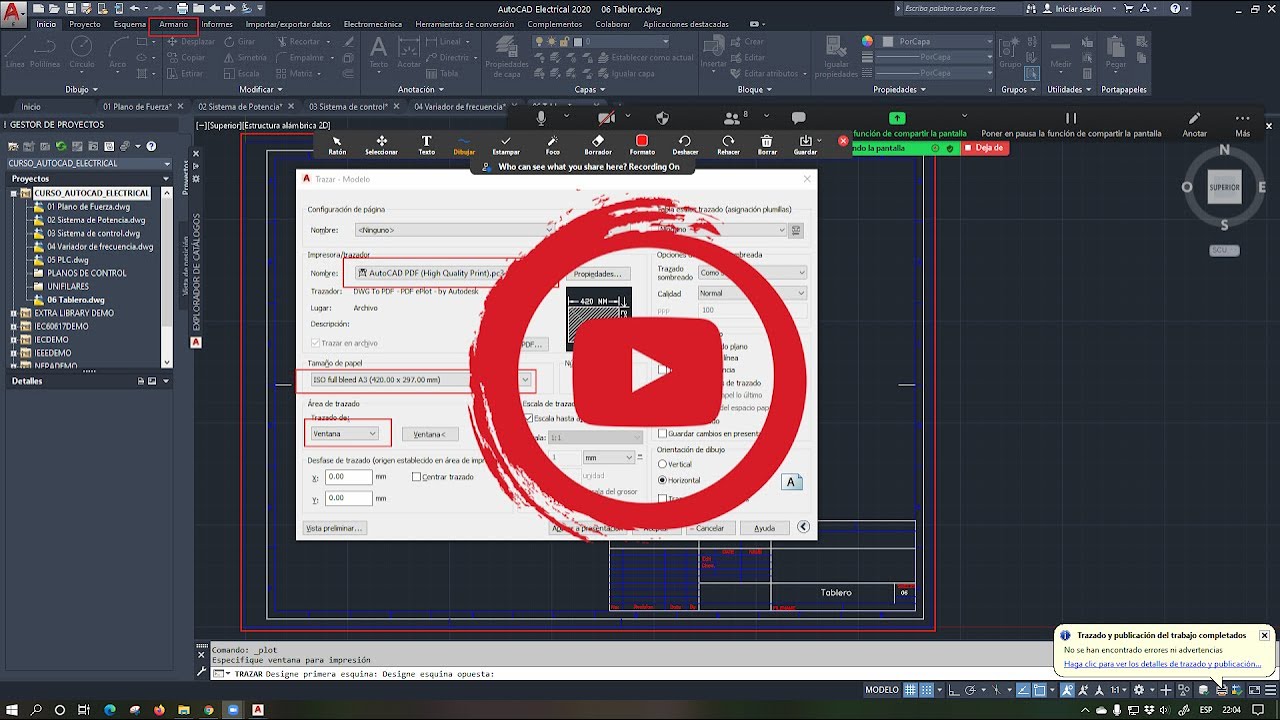Open the plot and publish details link

pos(1162,664)
